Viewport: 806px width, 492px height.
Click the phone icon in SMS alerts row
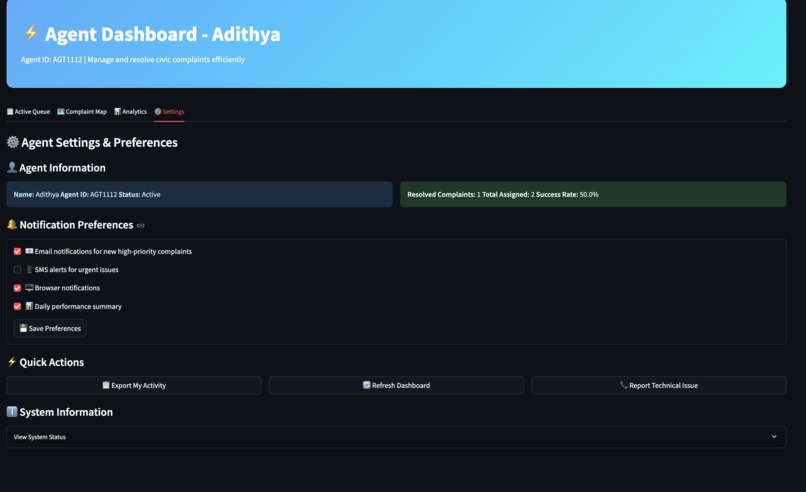click(29, 269)
